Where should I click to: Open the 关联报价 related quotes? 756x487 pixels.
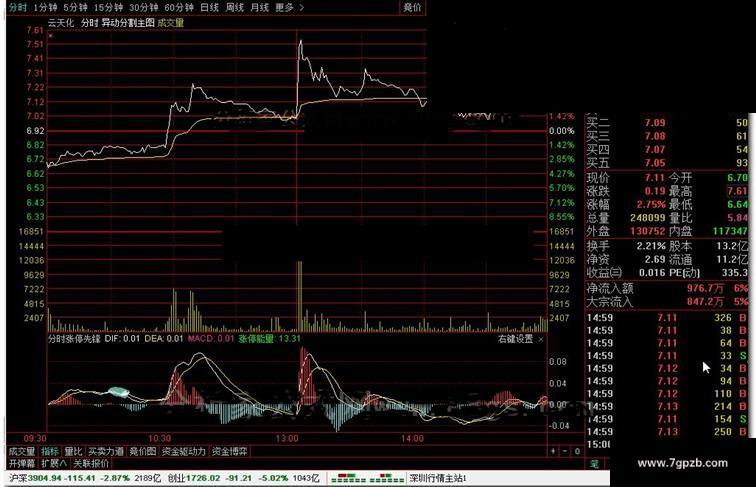point(91,463)
